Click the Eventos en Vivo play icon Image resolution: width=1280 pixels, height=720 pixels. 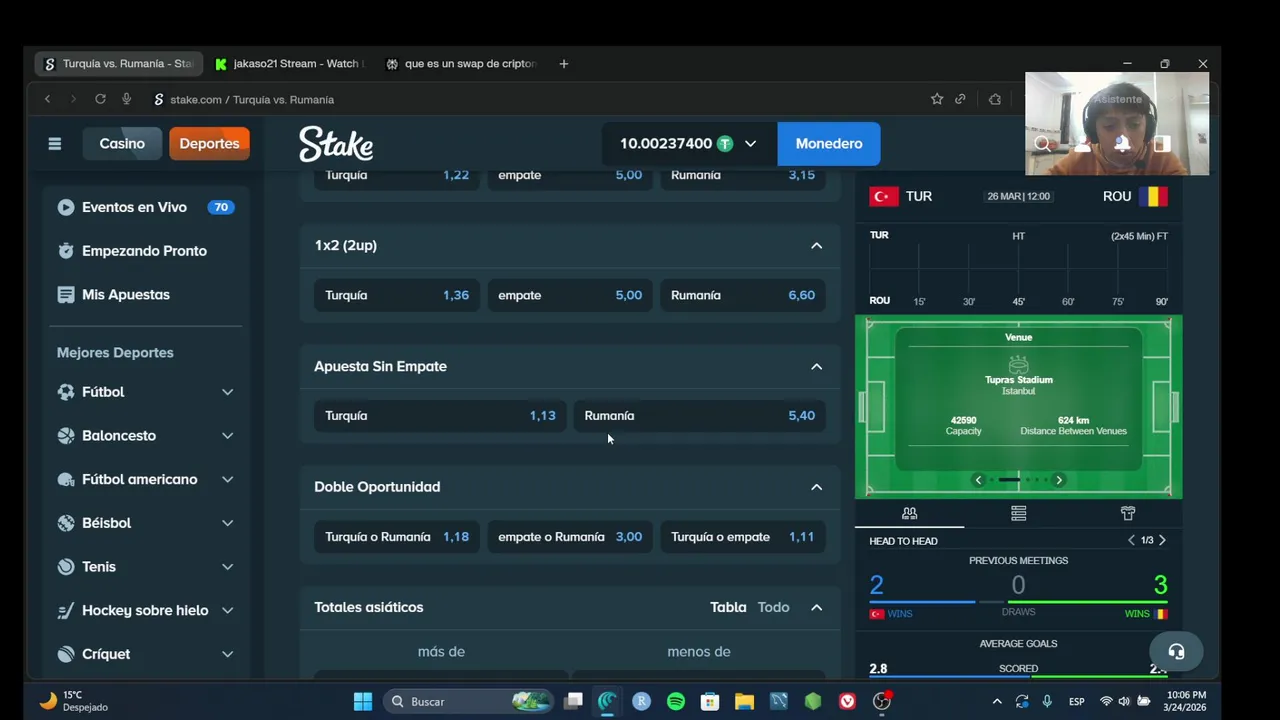[66, 207]
